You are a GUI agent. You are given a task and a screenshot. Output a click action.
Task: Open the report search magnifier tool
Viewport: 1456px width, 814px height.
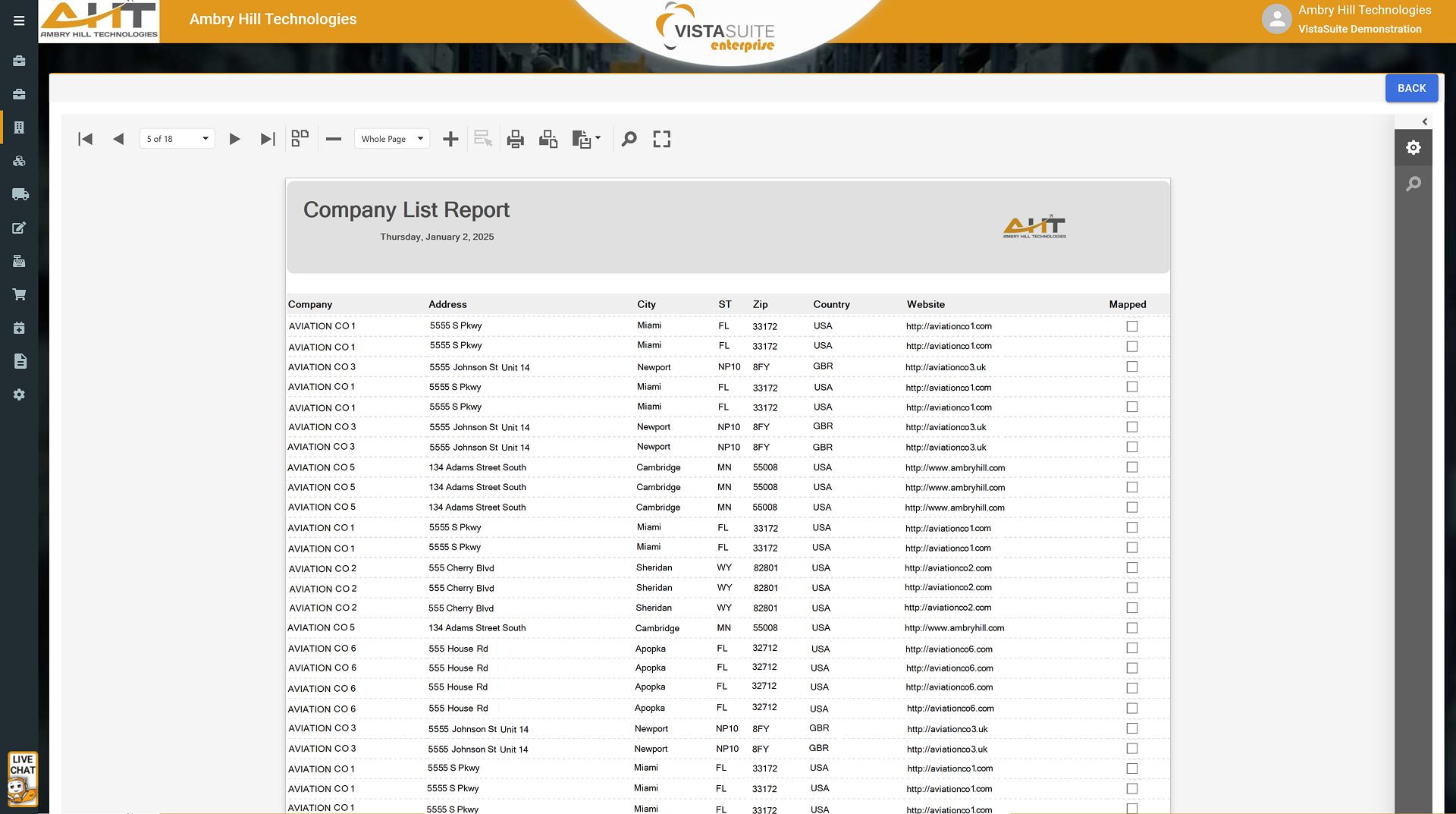tap(629, 139)
